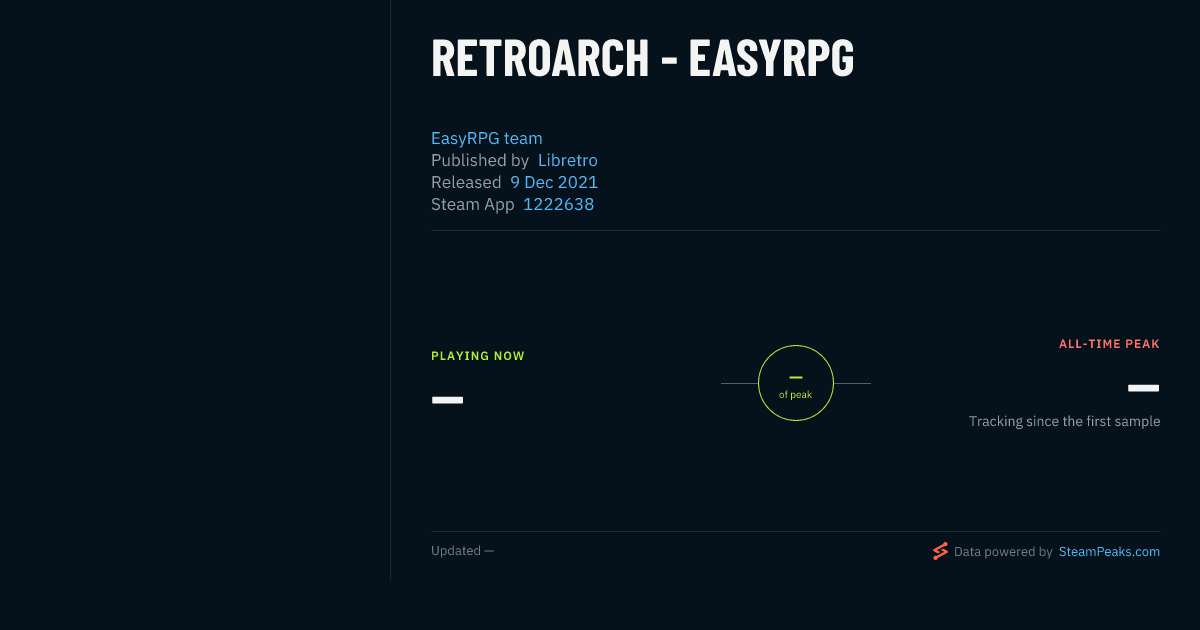Open the EasyRPG team developer link

point(487,138)
